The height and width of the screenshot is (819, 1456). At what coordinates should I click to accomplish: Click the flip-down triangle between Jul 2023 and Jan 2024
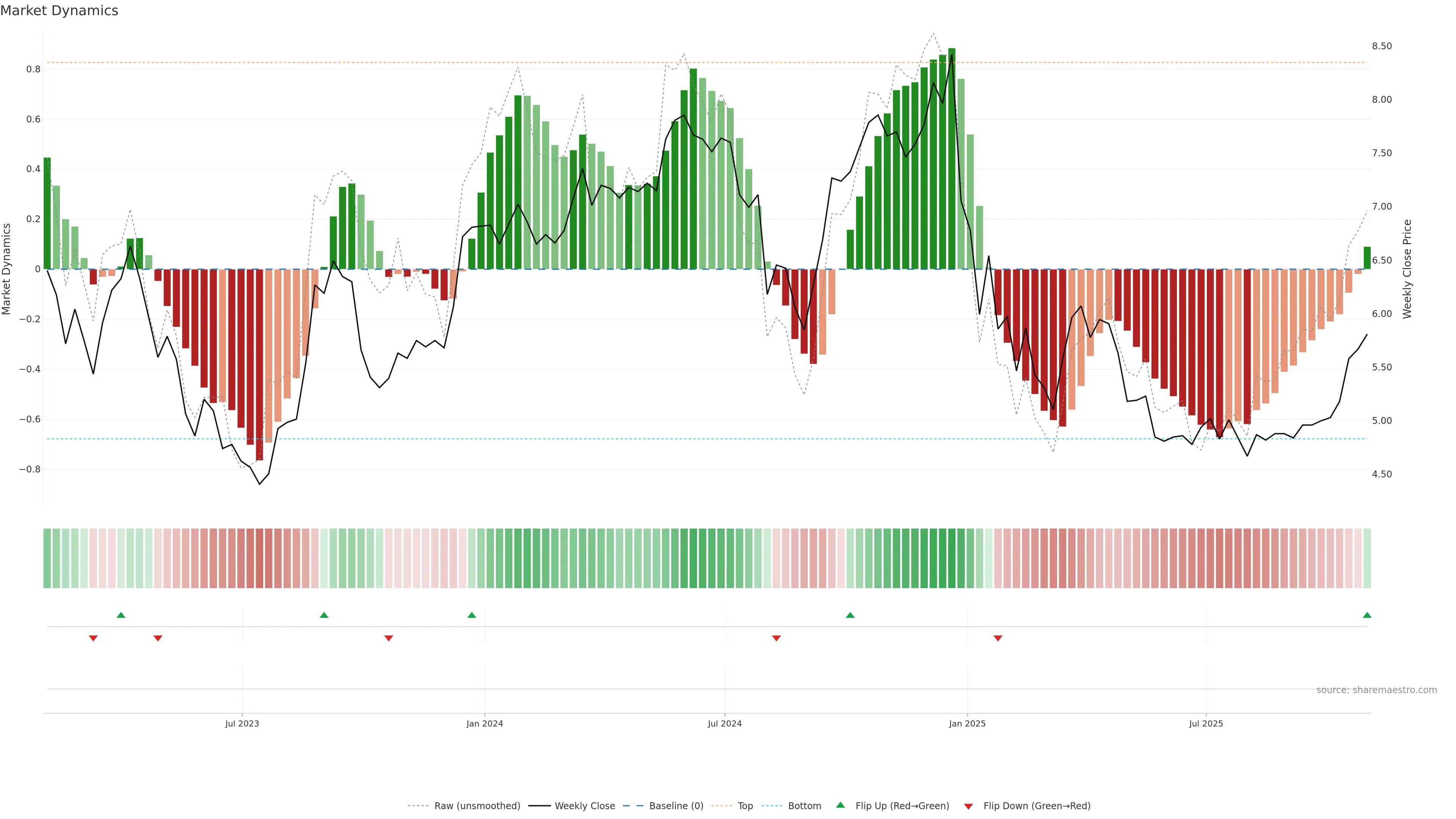click(388, 638)
